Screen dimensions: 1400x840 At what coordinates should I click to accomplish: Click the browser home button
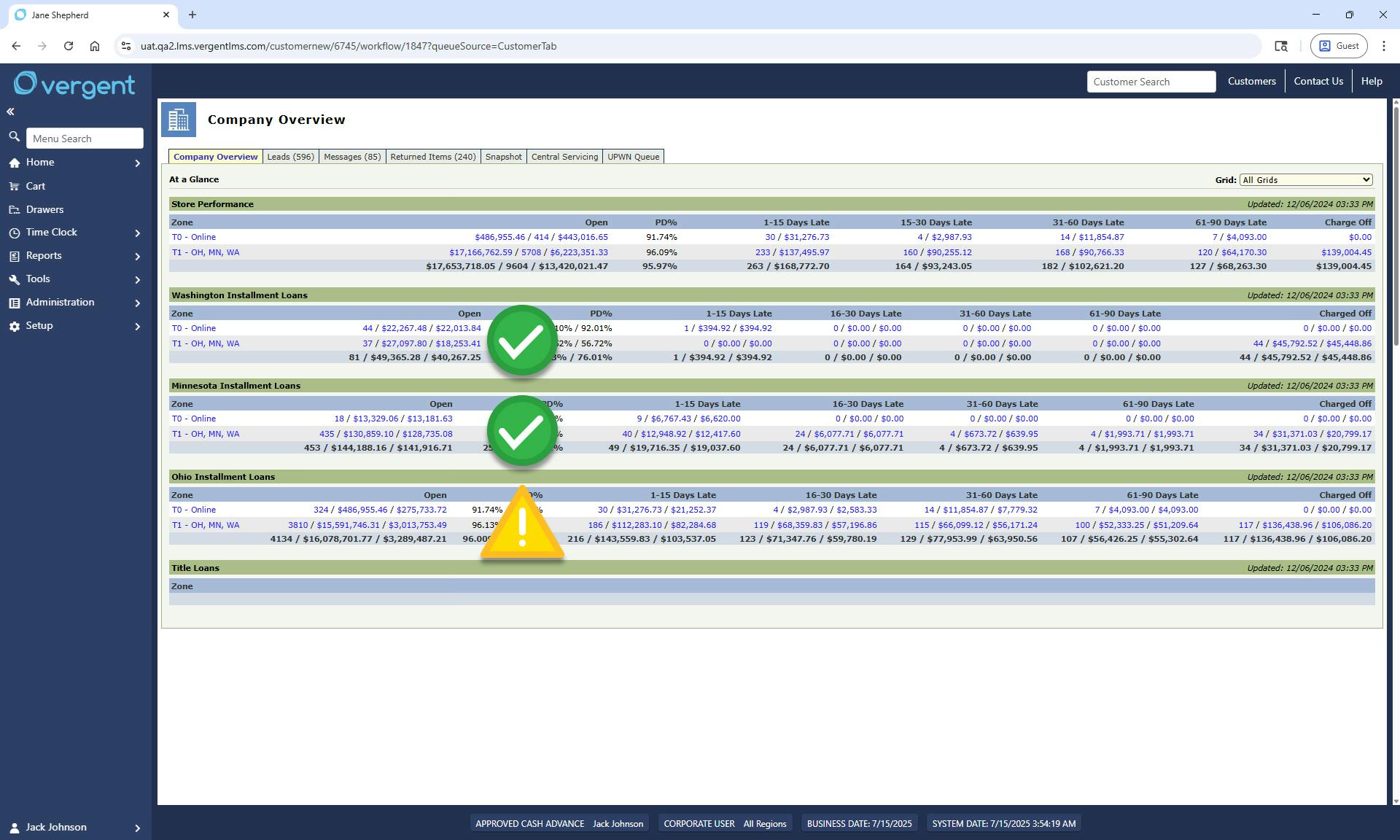(95, 46)
